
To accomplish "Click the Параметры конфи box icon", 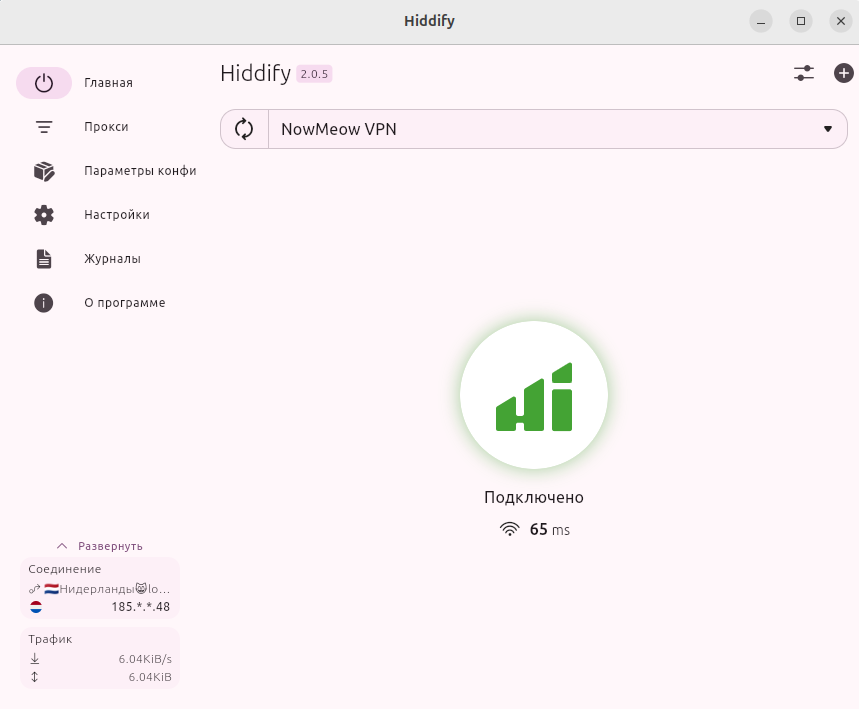I will 44,171.
